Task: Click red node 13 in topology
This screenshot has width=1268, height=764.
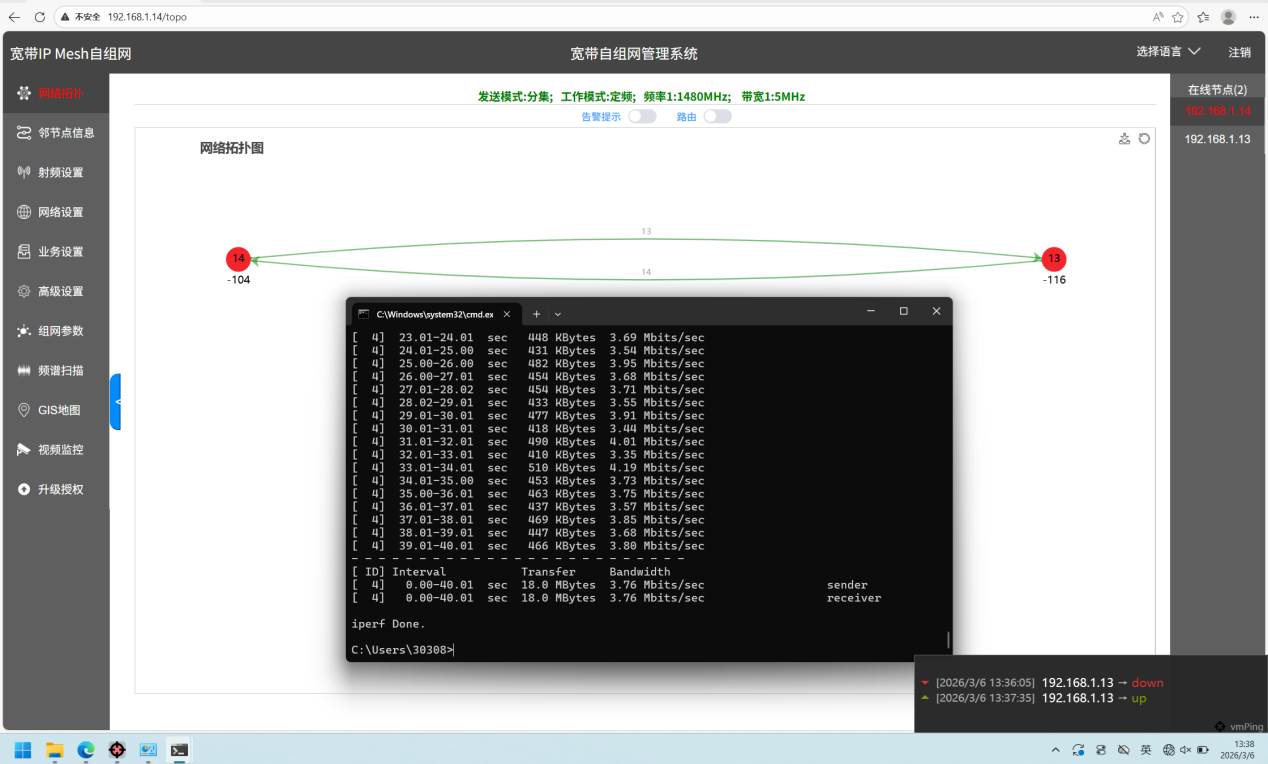Action: click(x=1053, y=259)
